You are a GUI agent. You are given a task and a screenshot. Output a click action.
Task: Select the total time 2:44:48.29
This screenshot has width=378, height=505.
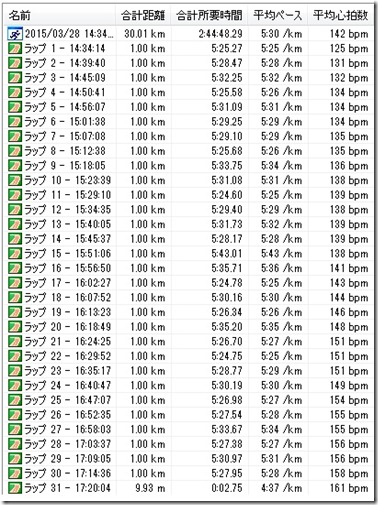coord(221,34)
